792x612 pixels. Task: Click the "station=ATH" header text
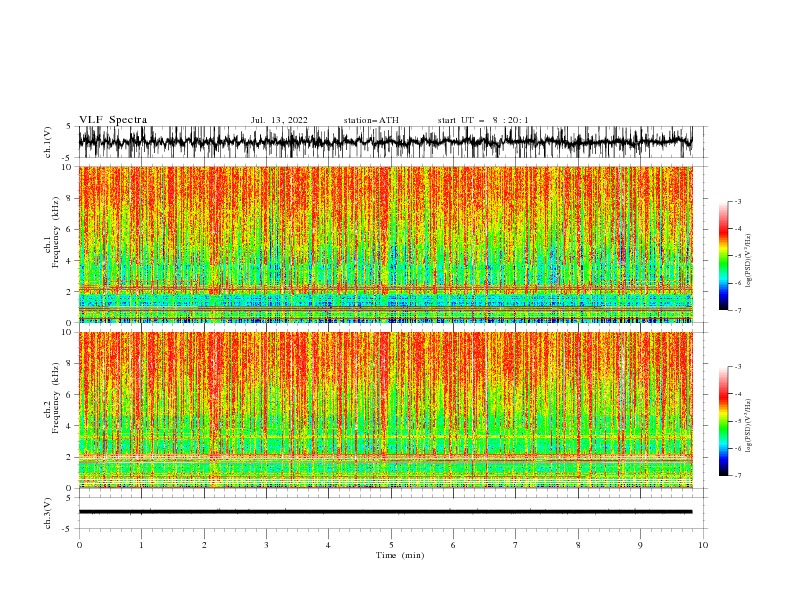pos(371,120)
